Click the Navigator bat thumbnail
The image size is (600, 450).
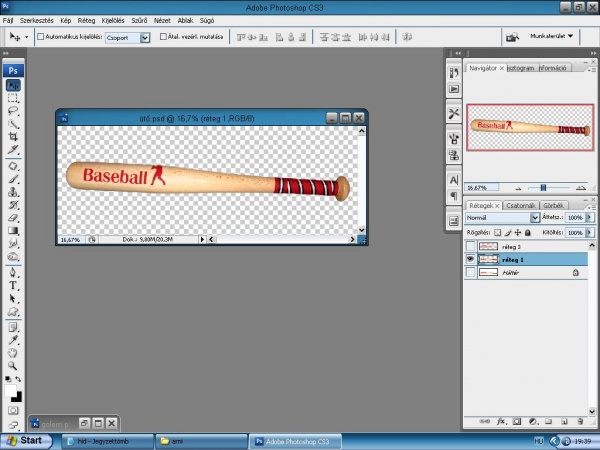[x=530, y=127]
